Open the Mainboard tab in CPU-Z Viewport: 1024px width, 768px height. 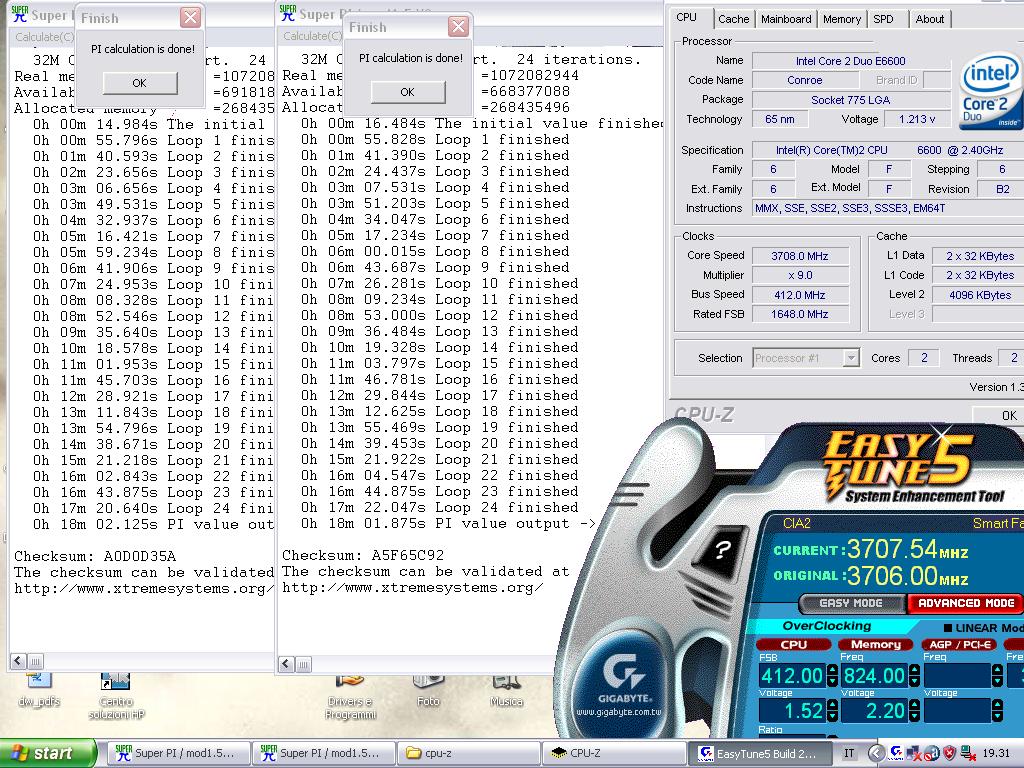point(786,19)
